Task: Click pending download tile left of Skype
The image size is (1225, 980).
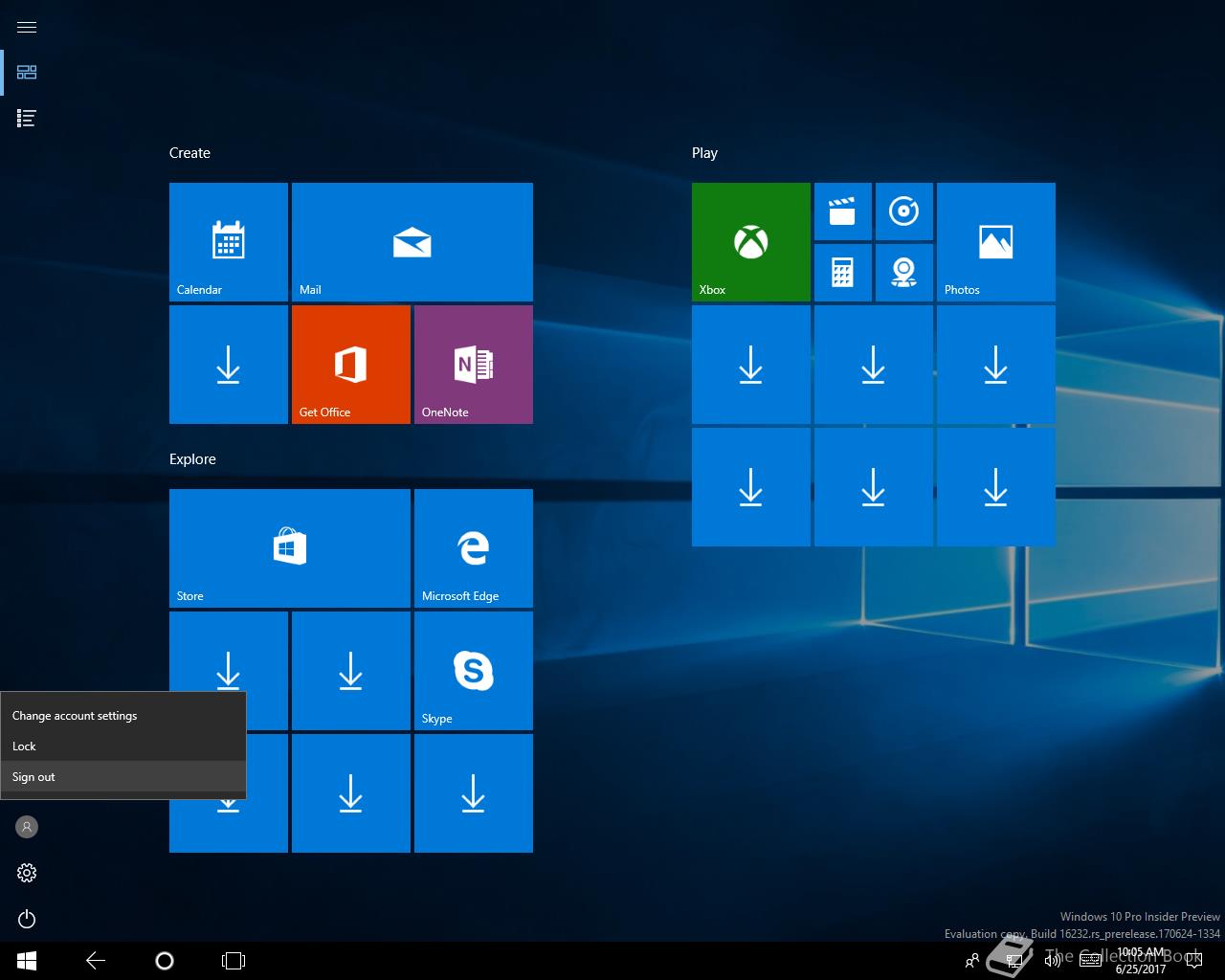Action: point(351,671)
